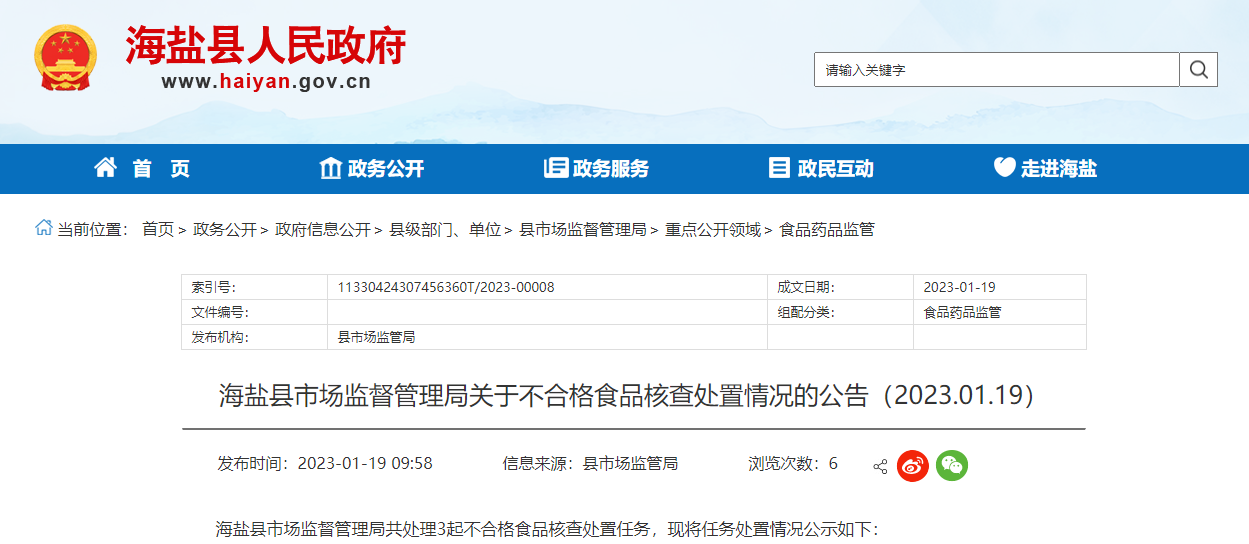Go to 食品药品监管 breadcrumb link

827,229
